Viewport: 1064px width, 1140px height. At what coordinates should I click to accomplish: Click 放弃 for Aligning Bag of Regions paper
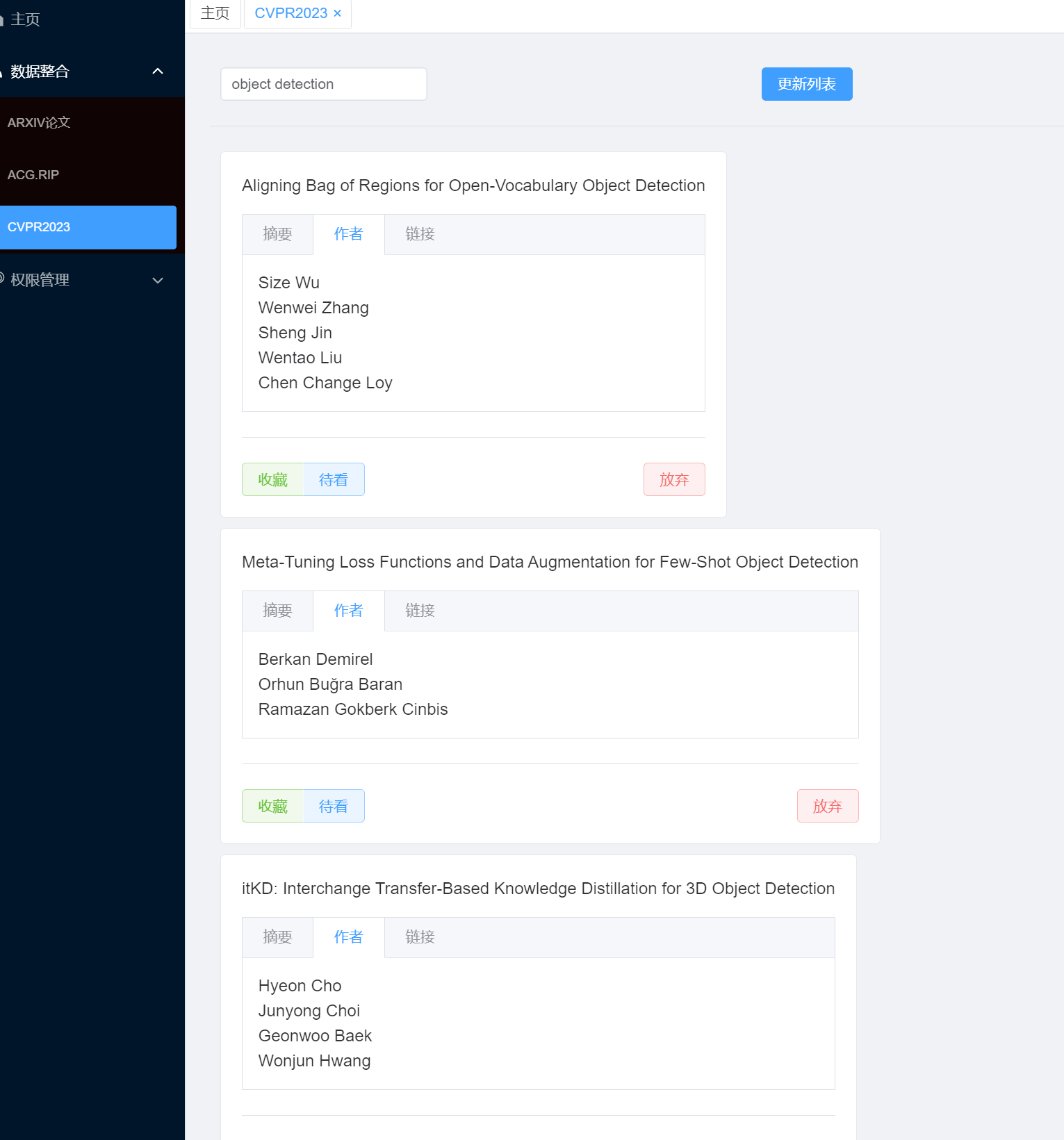tap(674, 479)
